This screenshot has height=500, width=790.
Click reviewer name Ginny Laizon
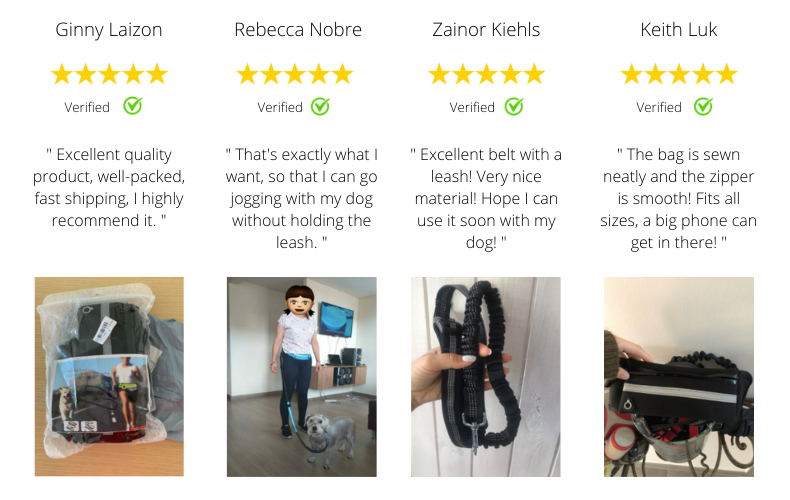(x=109, y=29)
